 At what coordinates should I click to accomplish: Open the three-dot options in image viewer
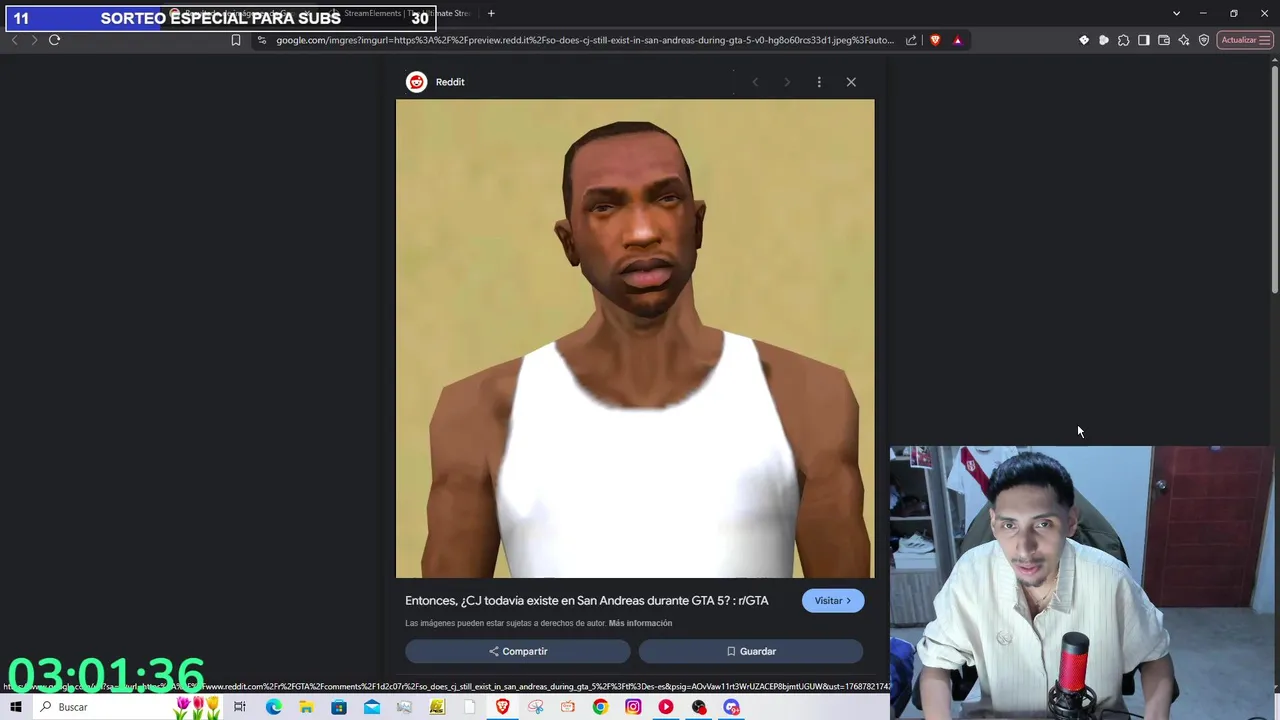819,82
